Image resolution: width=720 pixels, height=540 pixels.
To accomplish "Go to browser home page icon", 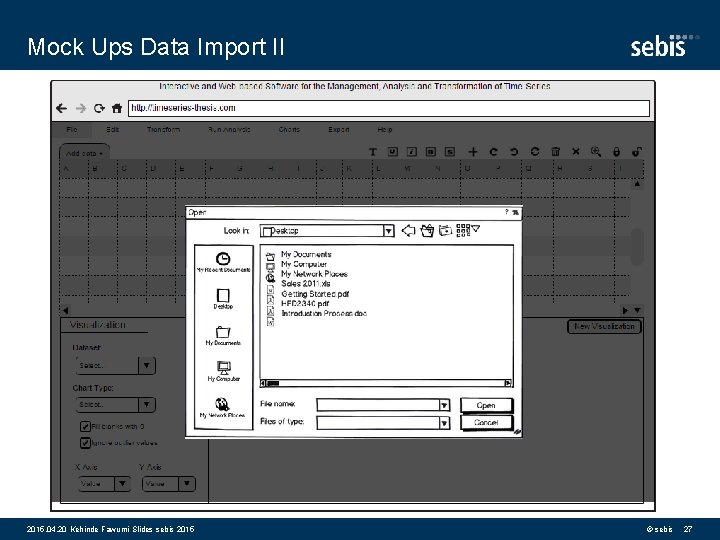I will click(117, 108).
